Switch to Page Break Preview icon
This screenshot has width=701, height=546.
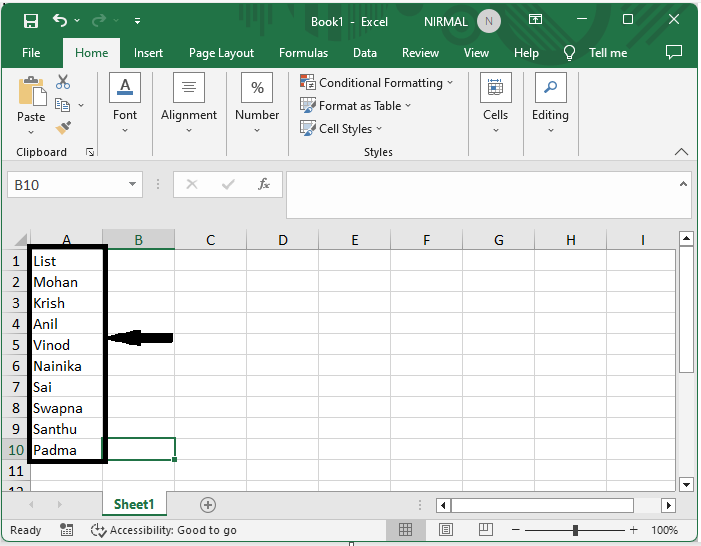click(x=486, y=530)
